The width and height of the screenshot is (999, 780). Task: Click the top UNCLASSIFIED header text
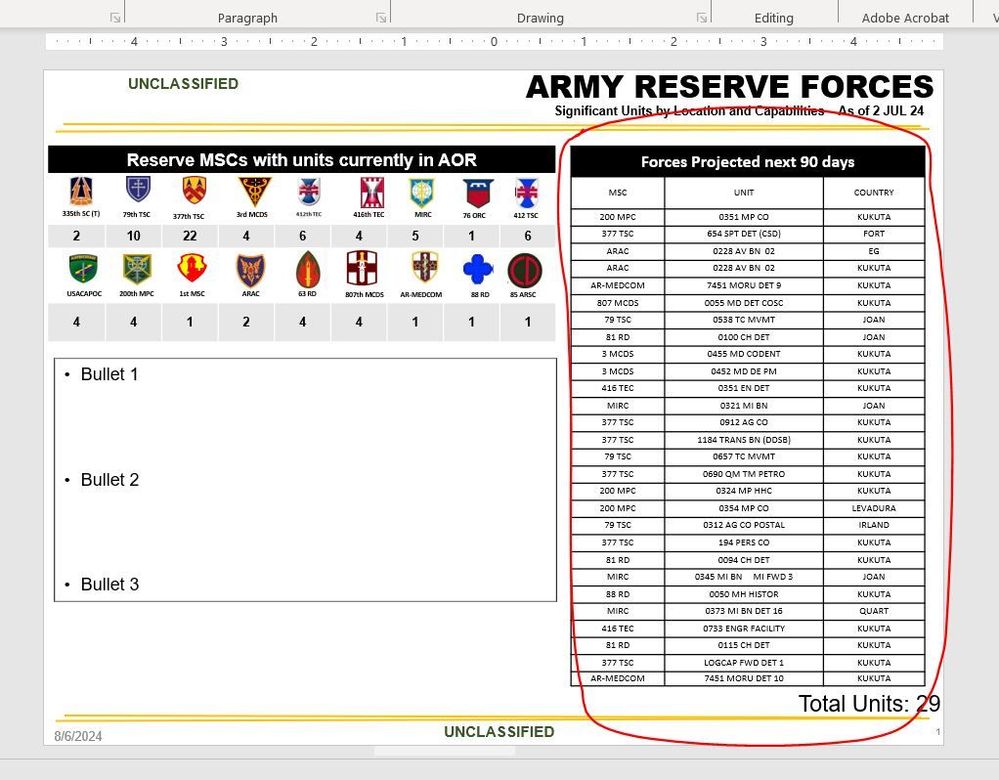[183, 83]
